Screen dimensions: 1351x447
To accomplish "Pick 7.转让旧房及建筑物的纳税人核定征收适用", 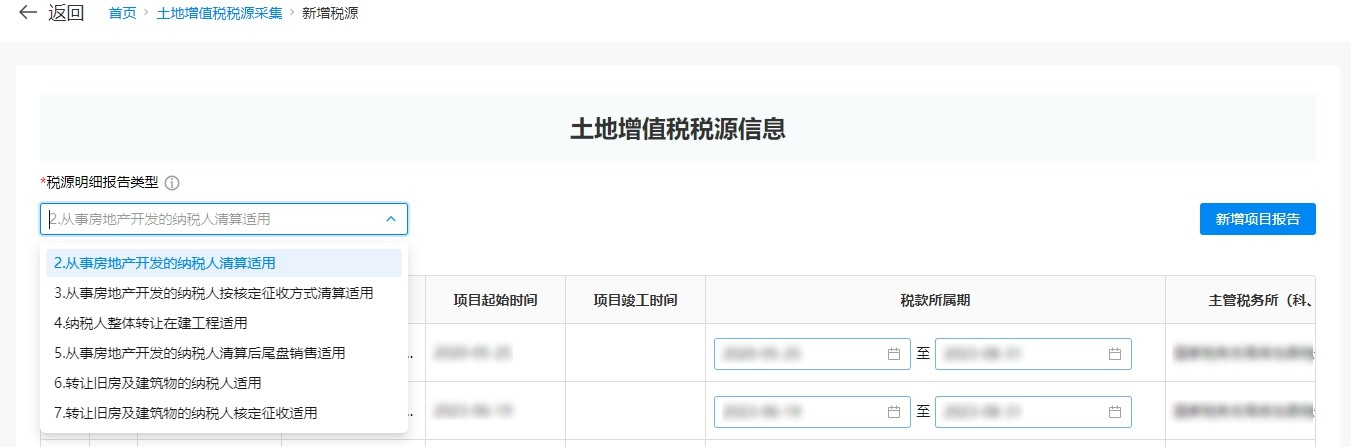I will 185,413.
